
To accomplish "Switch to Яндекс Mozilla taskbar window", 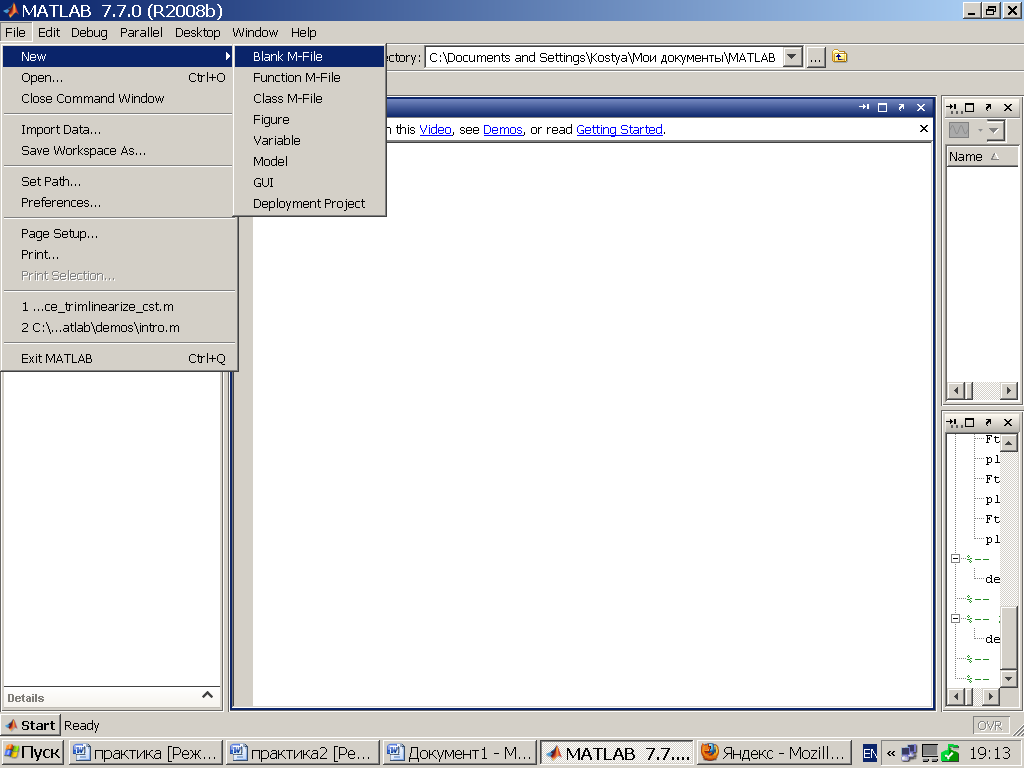I will click(x=773, y=753).
